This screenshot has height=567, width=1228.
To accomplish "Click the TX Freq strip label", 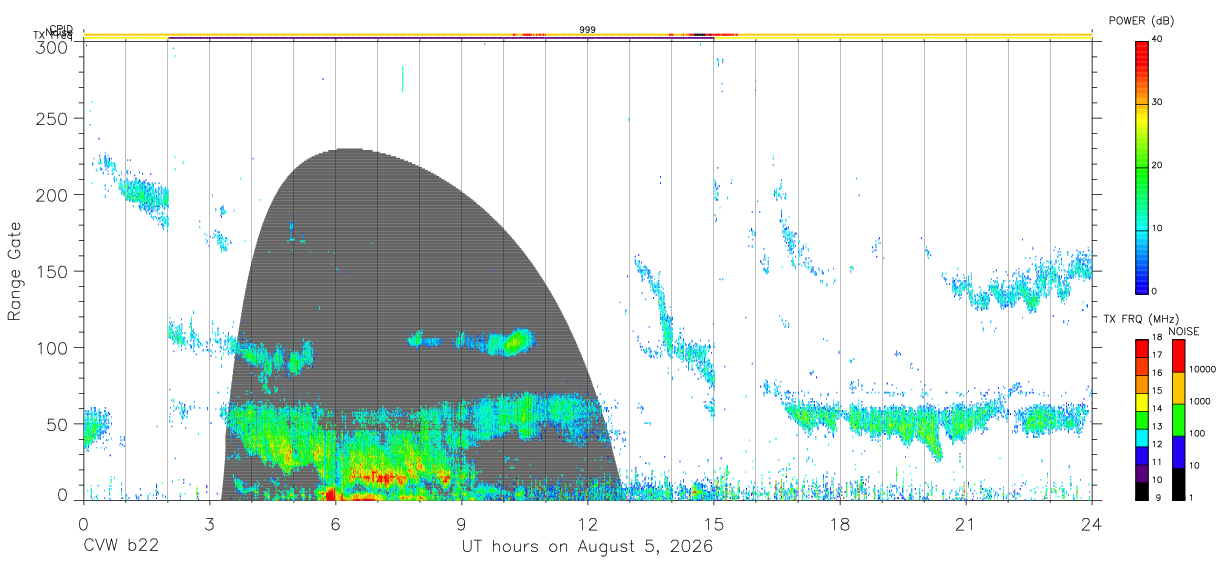I will tap(54, 36).
